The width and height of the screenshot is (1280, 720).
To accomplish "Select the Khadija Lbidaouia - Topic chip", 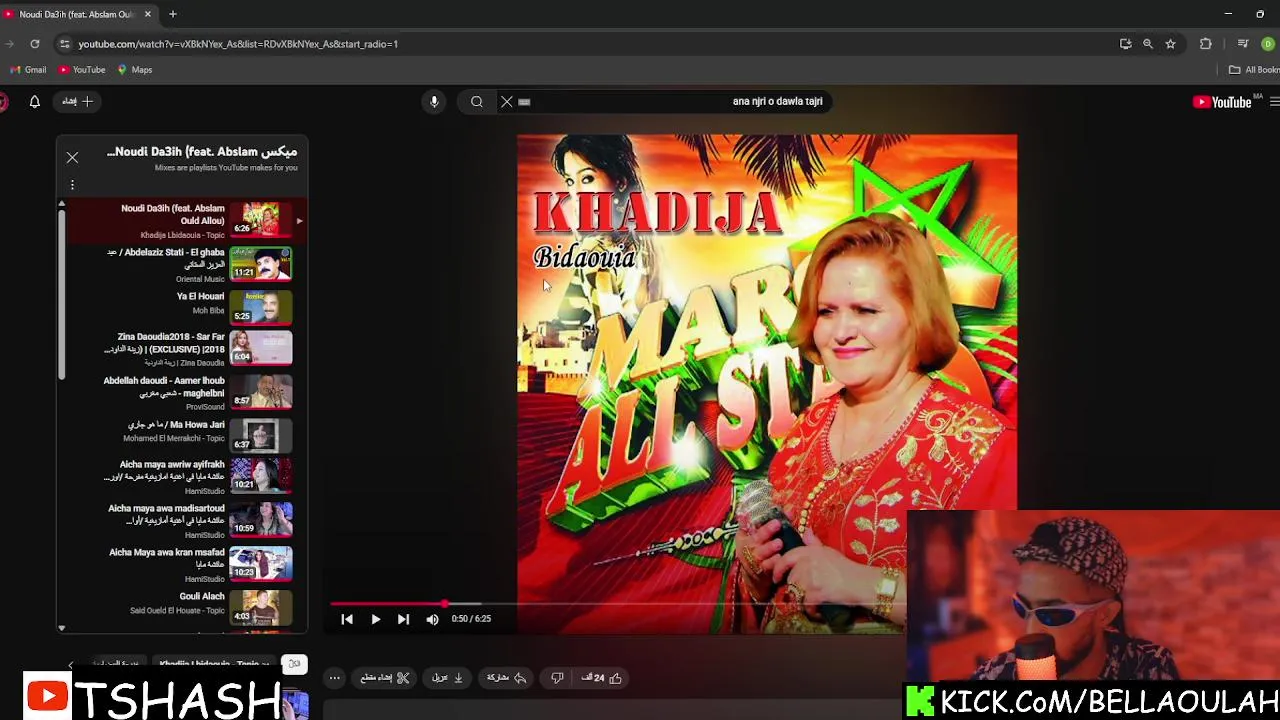I will click(x=215, y=664).
